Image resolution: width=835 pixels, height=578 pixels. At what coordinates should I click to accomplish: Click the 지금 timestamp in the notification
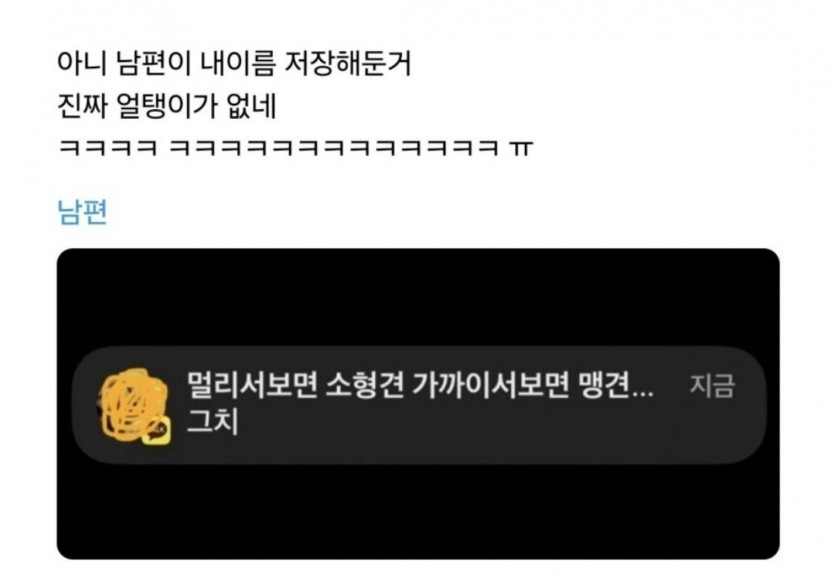712,385
